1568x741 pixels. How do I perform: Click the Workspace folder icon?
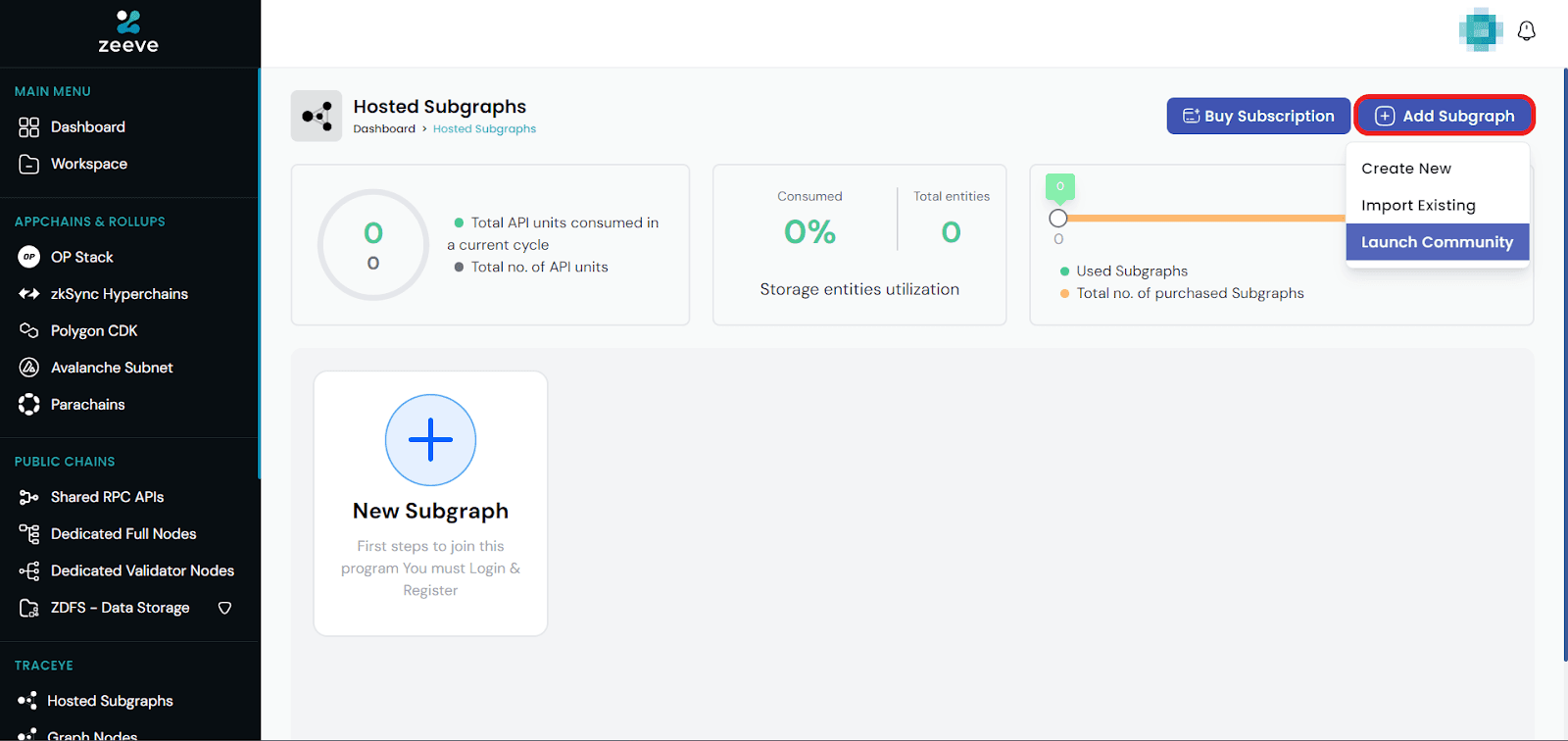pos(29,164)
